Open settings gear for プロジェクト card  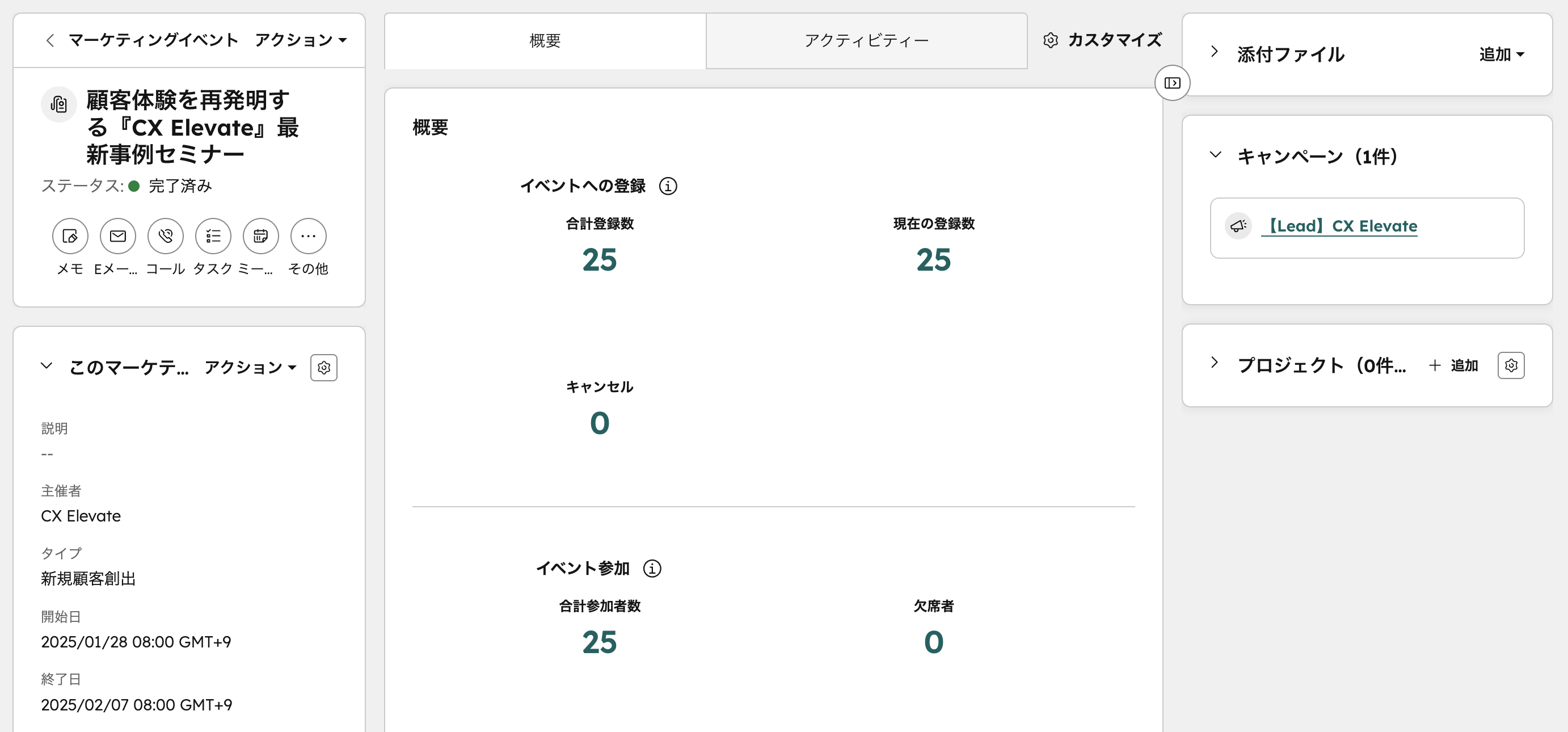[1511, 365]
